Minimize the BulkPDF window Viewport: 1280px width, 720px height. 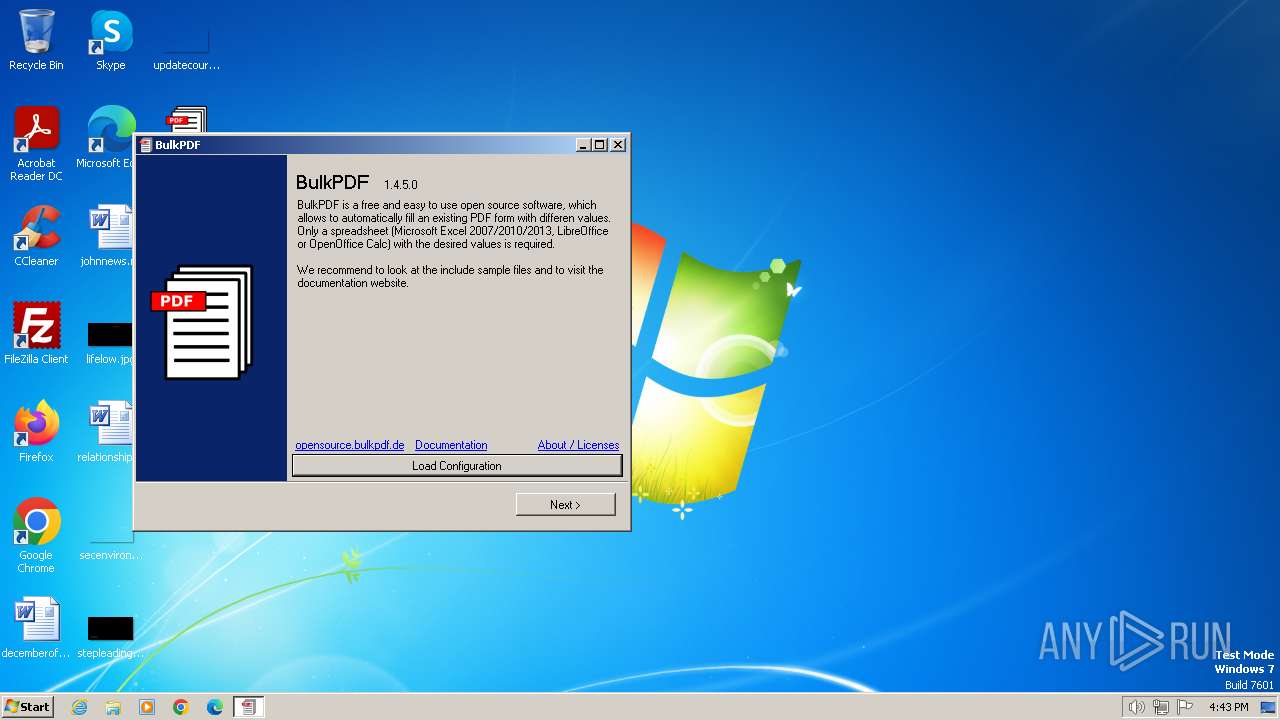[x=583, y=145]
